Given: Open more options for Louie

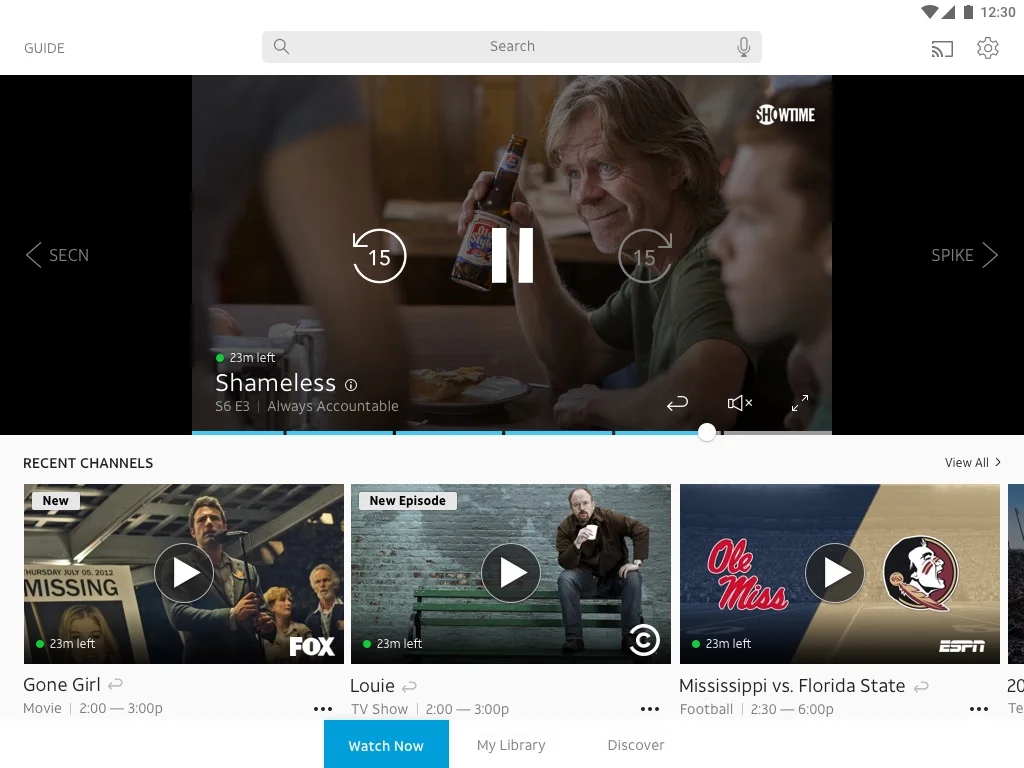Looking at the screenshot, I should click(650, 709).
